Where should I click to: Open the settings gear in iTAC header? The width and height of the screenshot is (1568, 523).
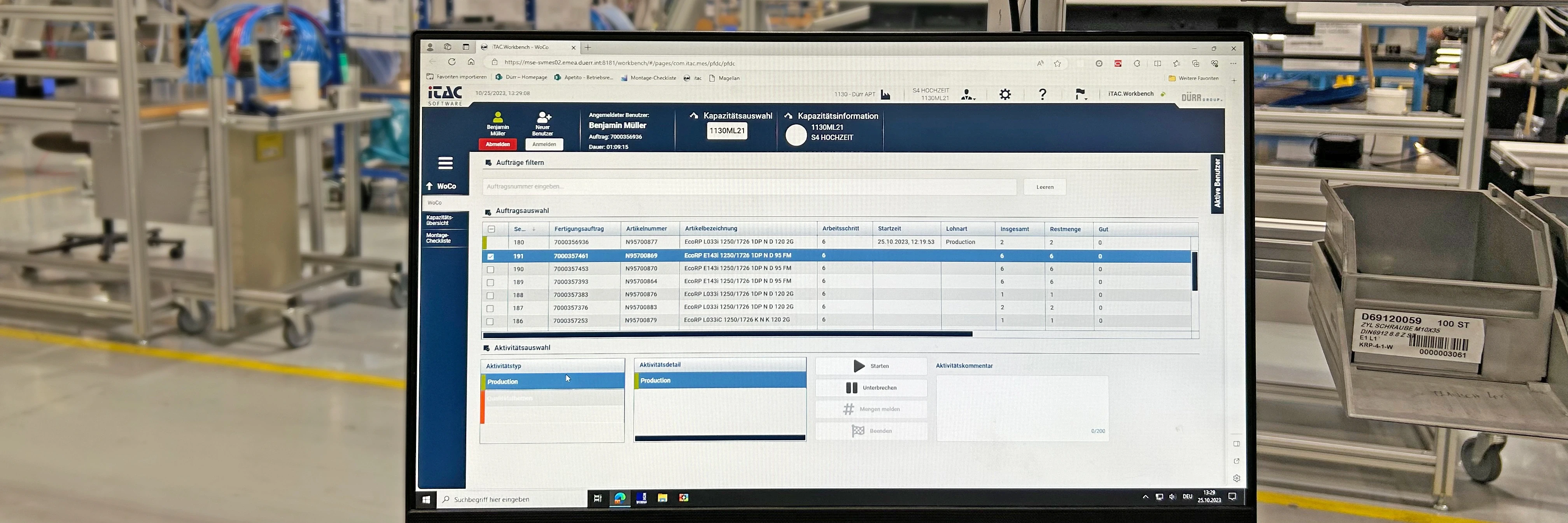pyautogui.click(x=1005, y=94)
